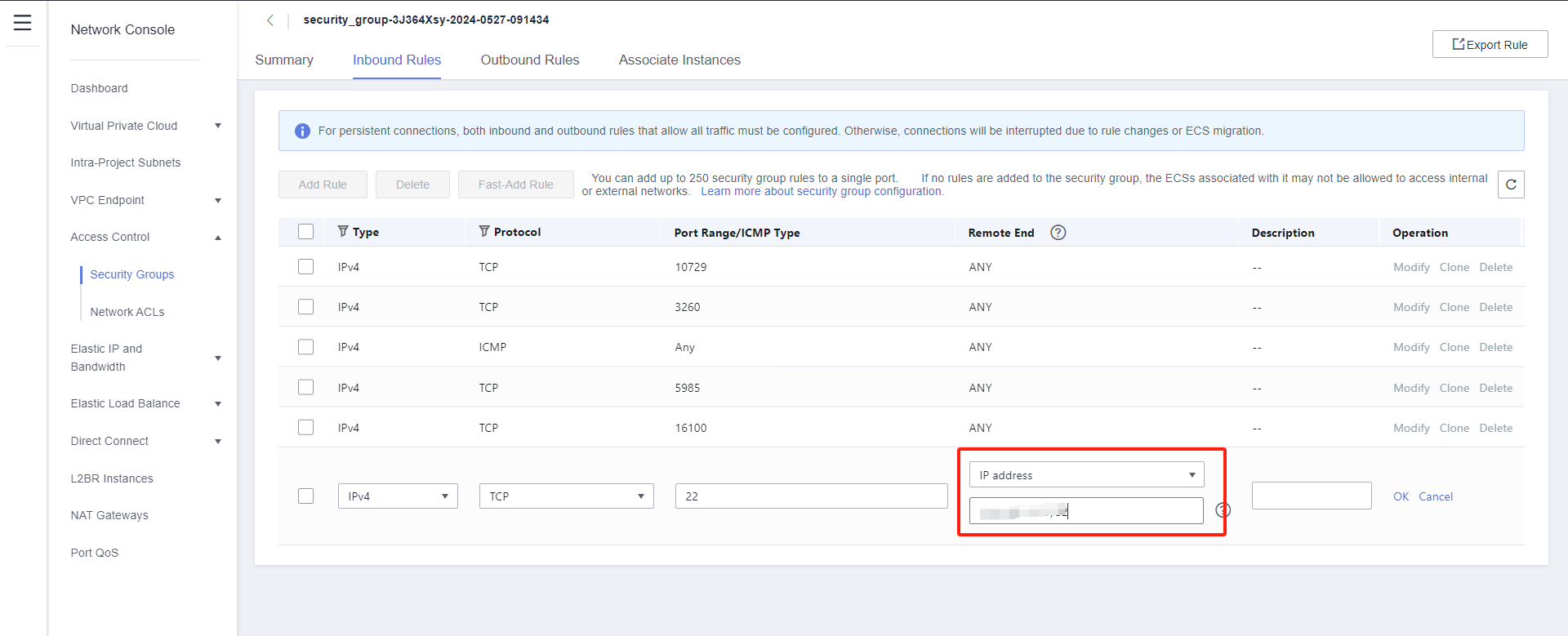Open the IP address remote end dropdown
Image resolution: width=1568 pixels, height=636 pixels.
point(1086,474)
